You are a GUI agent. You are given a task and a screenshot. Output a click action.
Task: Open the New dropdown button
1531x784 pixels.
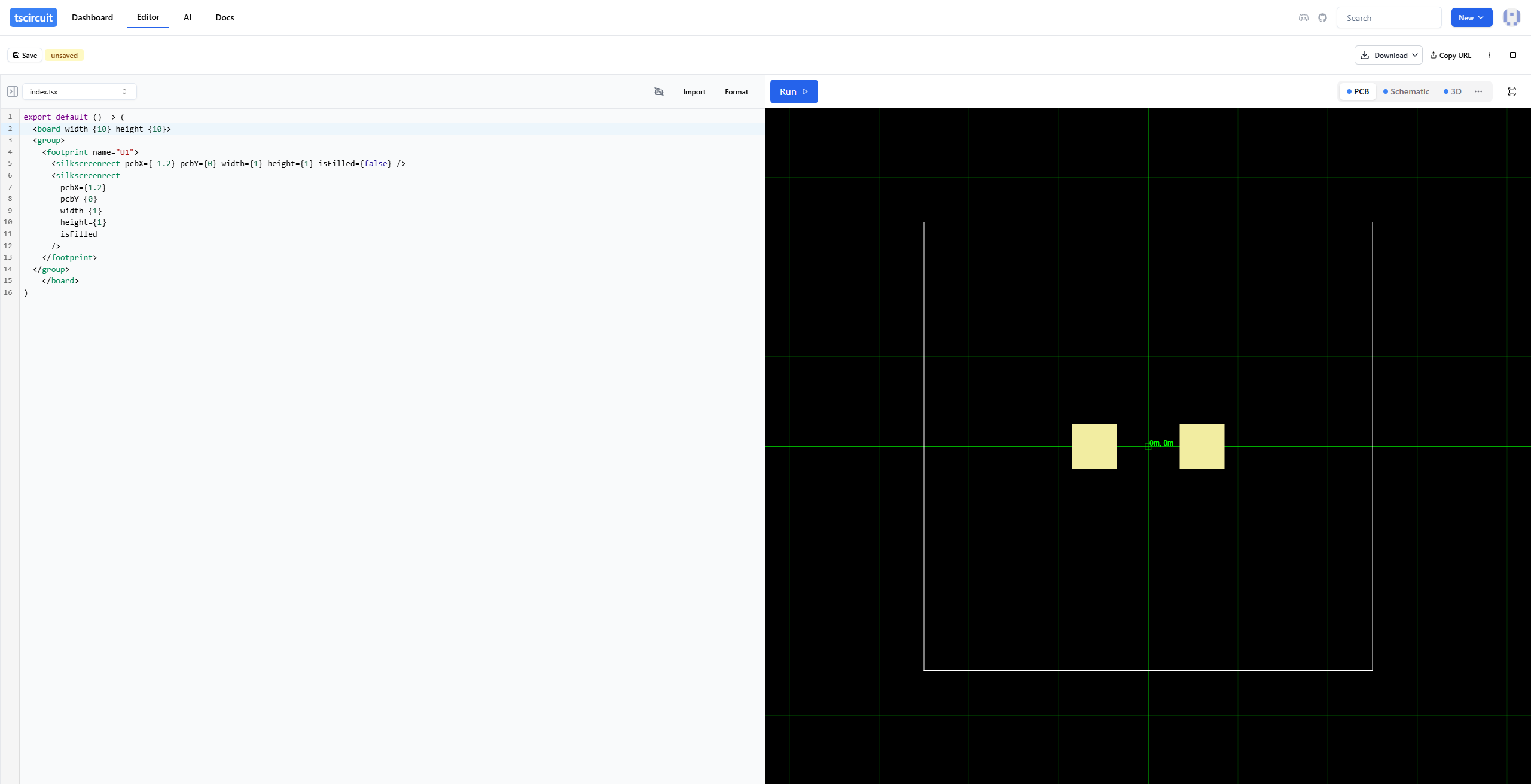pyautogui.click(x=1471, y=17)
